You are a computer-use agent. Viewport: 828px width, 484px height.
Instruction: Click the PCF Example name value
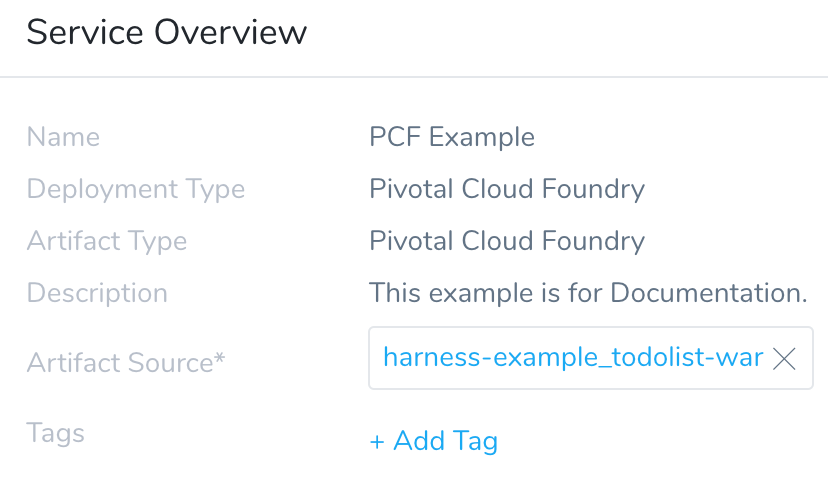[451, 137]
